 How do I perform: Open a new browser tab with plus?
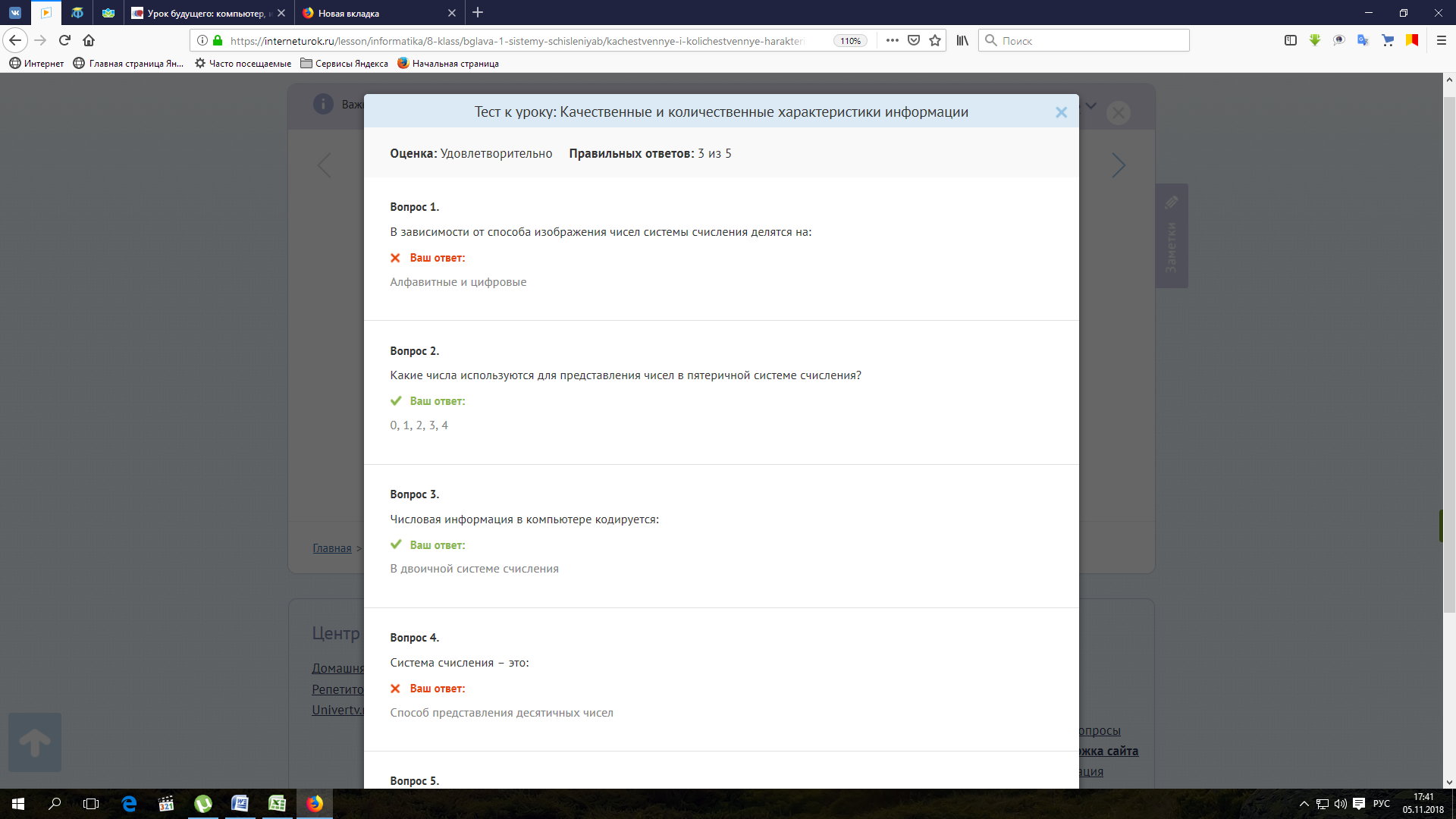click(478, 12)
